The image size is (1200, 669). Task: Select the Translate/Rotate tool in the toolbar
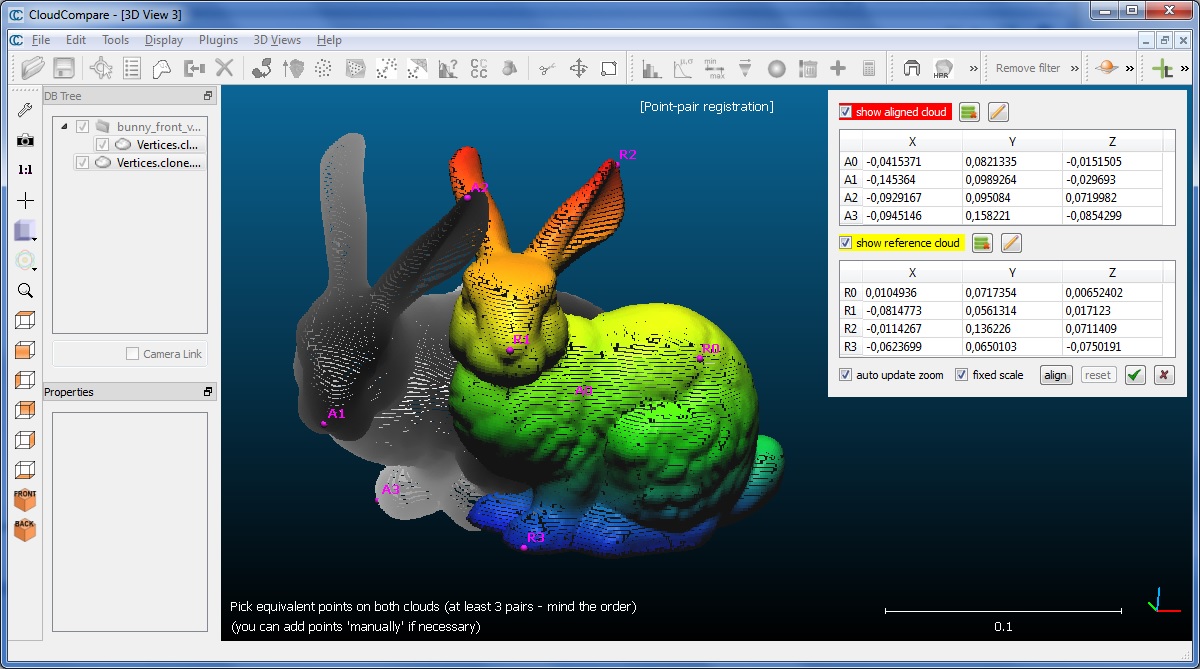coord(578,68)
